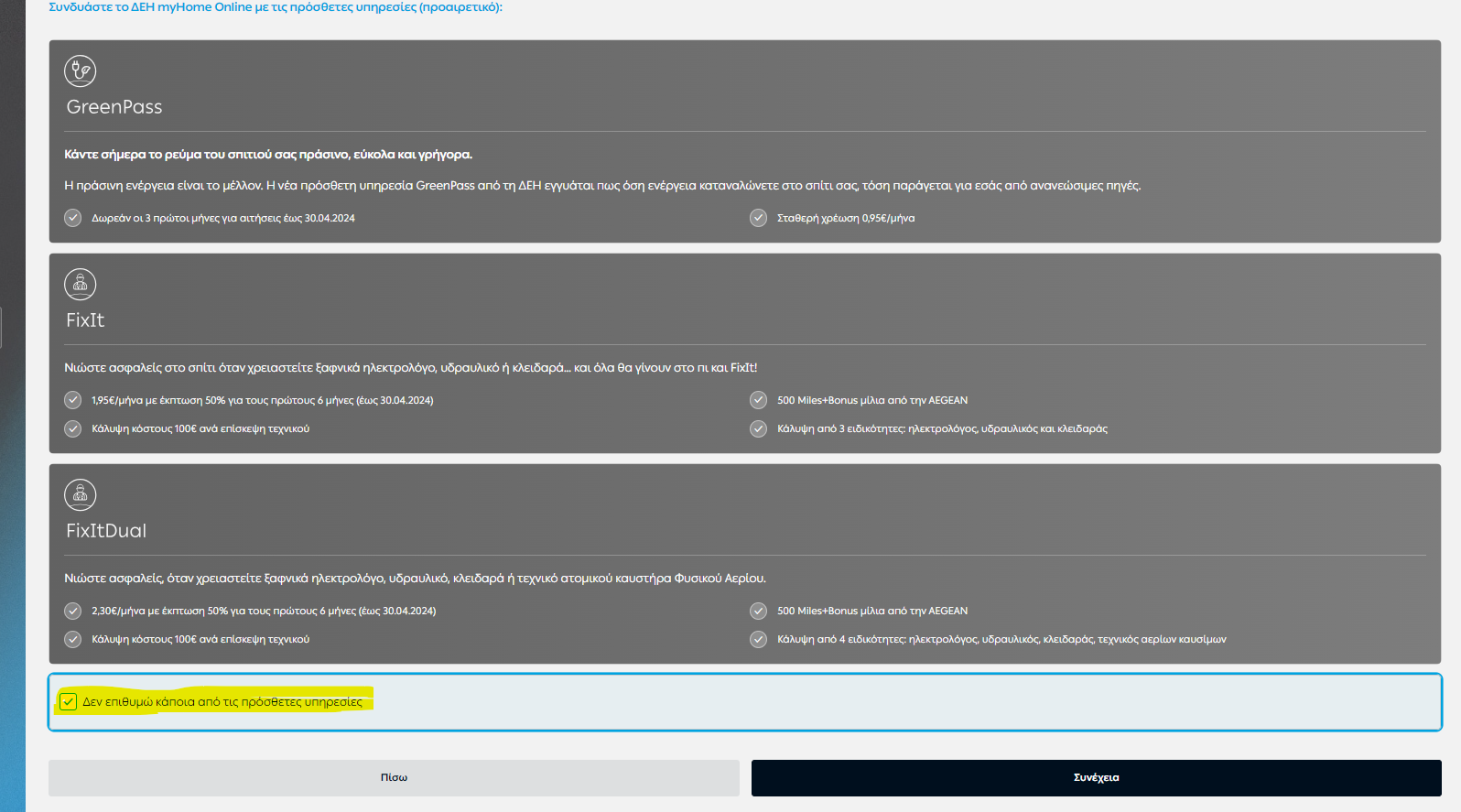The image size is (1461, 812).
Task: Click check icon beside '1,95€/μήνα με έκπτωση 50%'
Action: pos(73,400)
